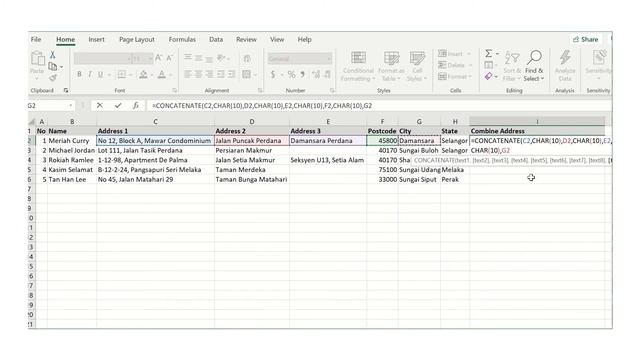
Task: Open Find & Select menu
Action: 534,66
